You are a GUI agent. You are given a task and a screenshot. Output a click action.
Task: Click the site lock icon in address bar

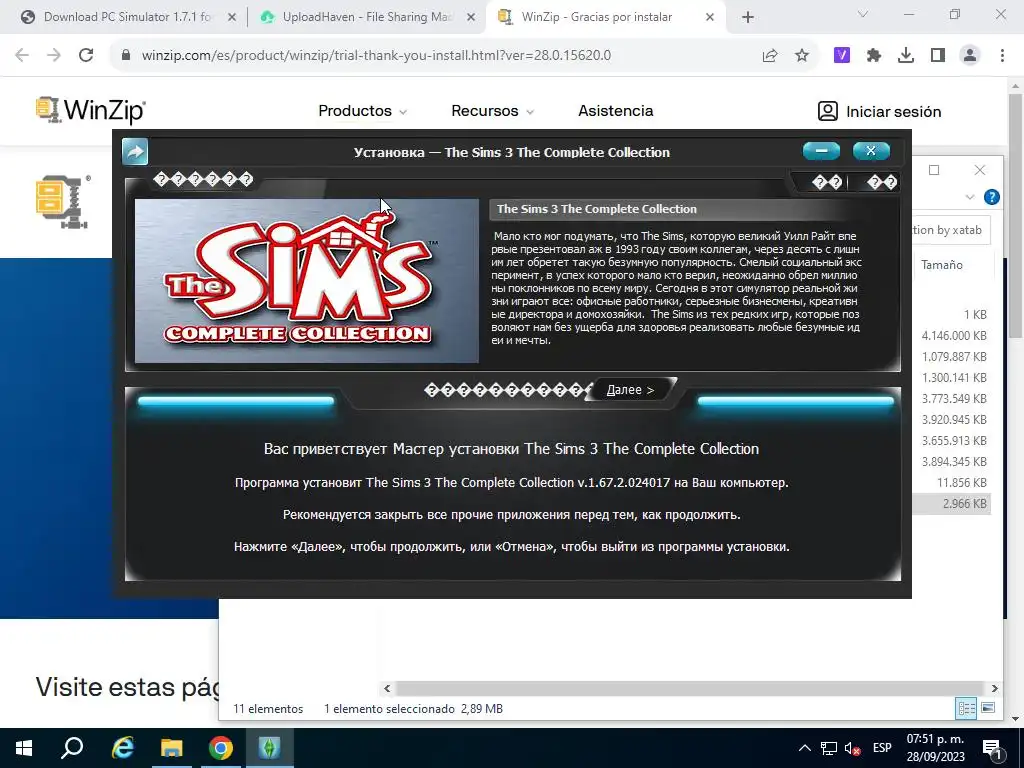click(126, 56)
